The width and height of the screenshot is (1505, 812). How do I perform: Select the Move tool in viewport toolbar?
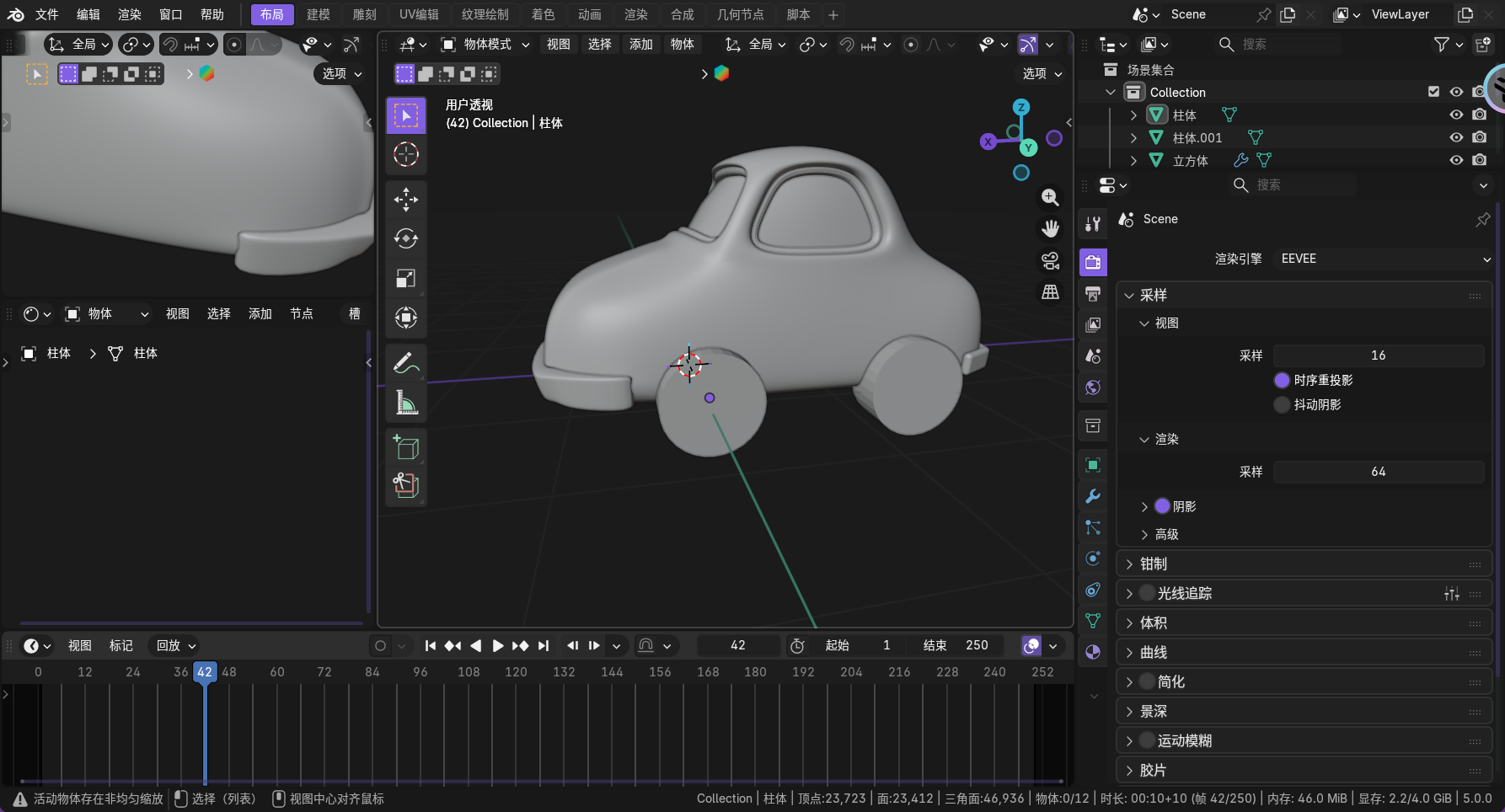(x=406, y=200)
